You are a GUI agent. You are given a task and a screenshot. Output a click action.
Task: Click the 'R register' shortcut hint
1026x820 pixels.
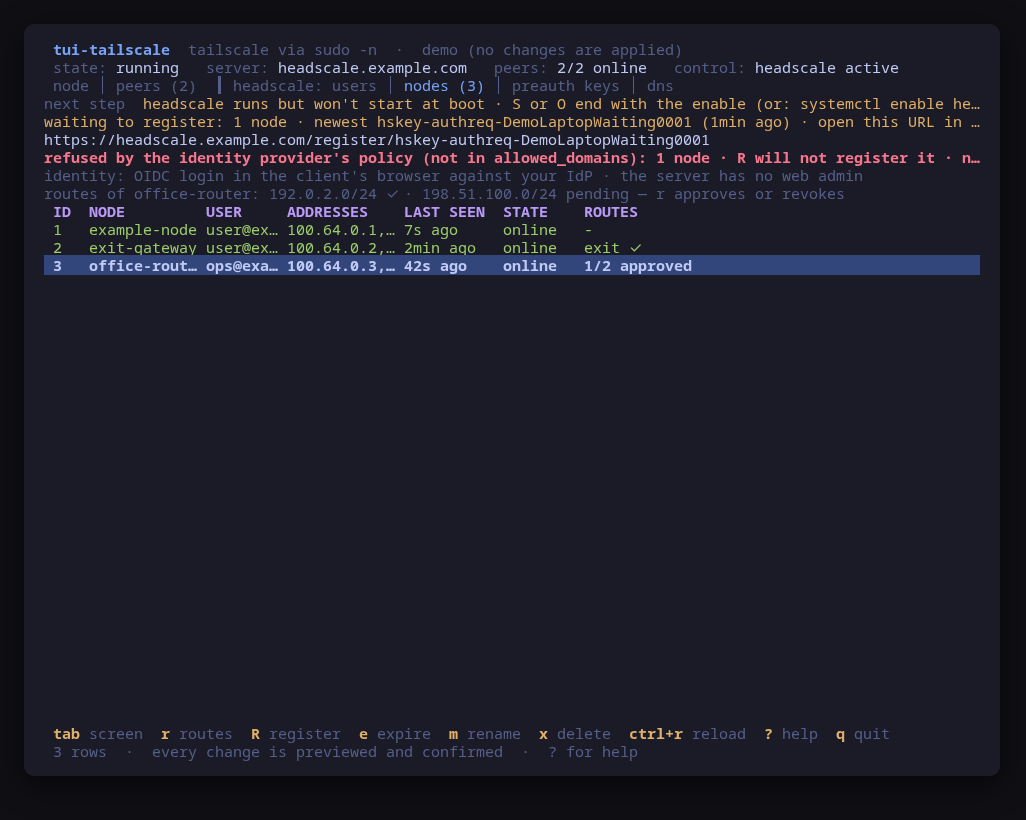pos(296,734)
